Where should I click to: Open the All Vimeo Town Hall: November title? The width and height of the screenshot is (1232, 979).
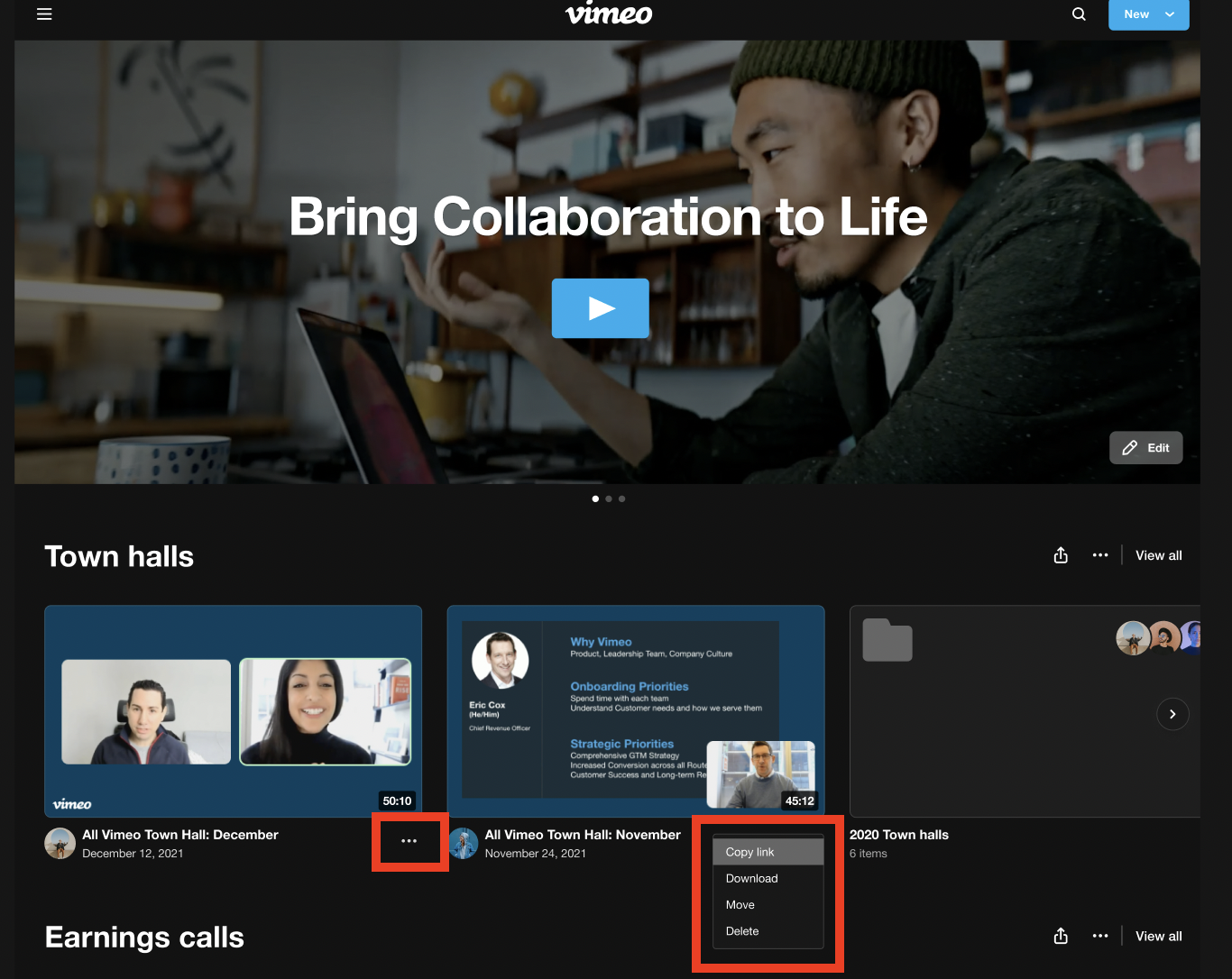[583, 835]
